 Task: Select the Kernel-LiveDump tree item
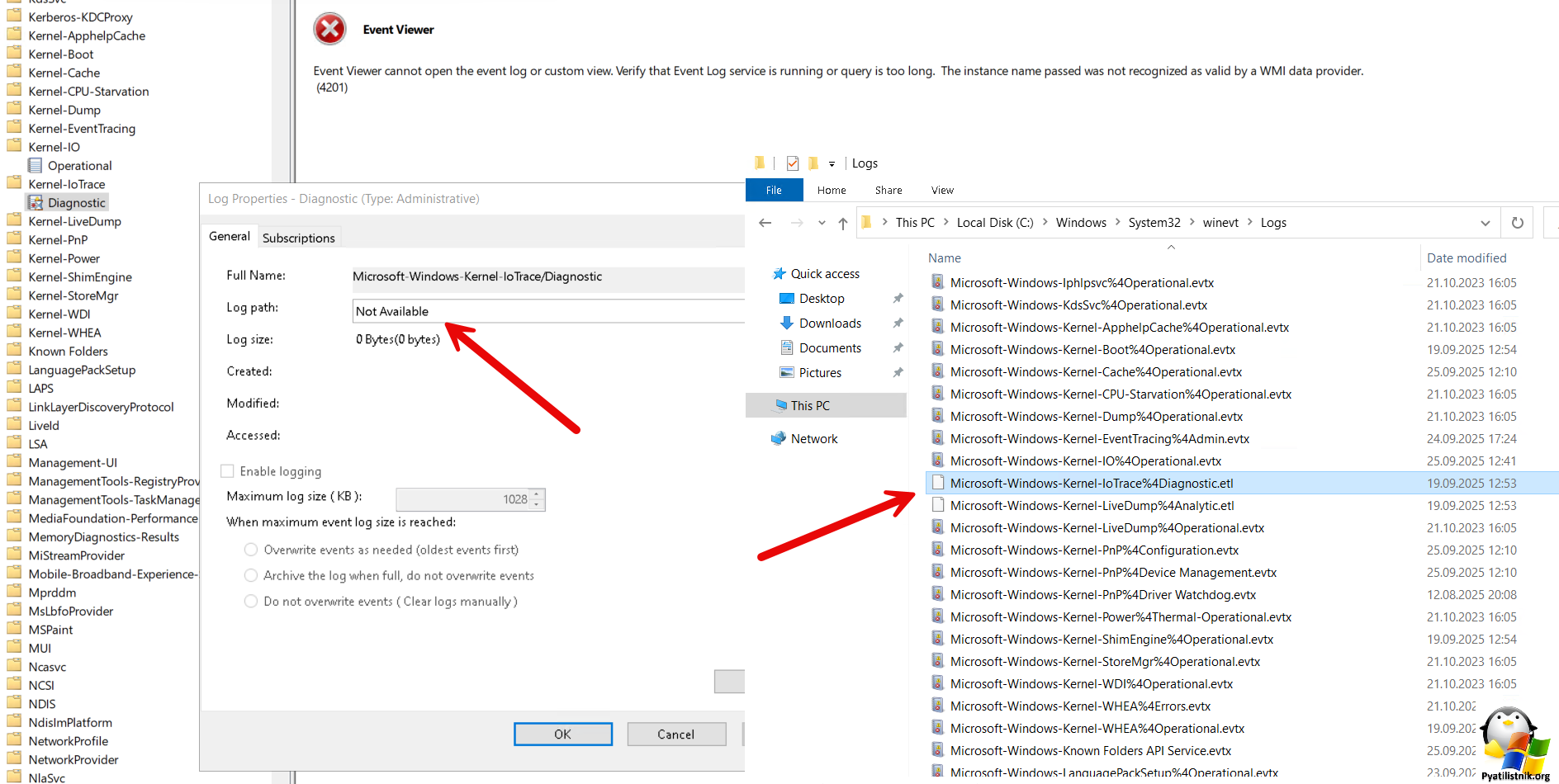tap(74, 221)
